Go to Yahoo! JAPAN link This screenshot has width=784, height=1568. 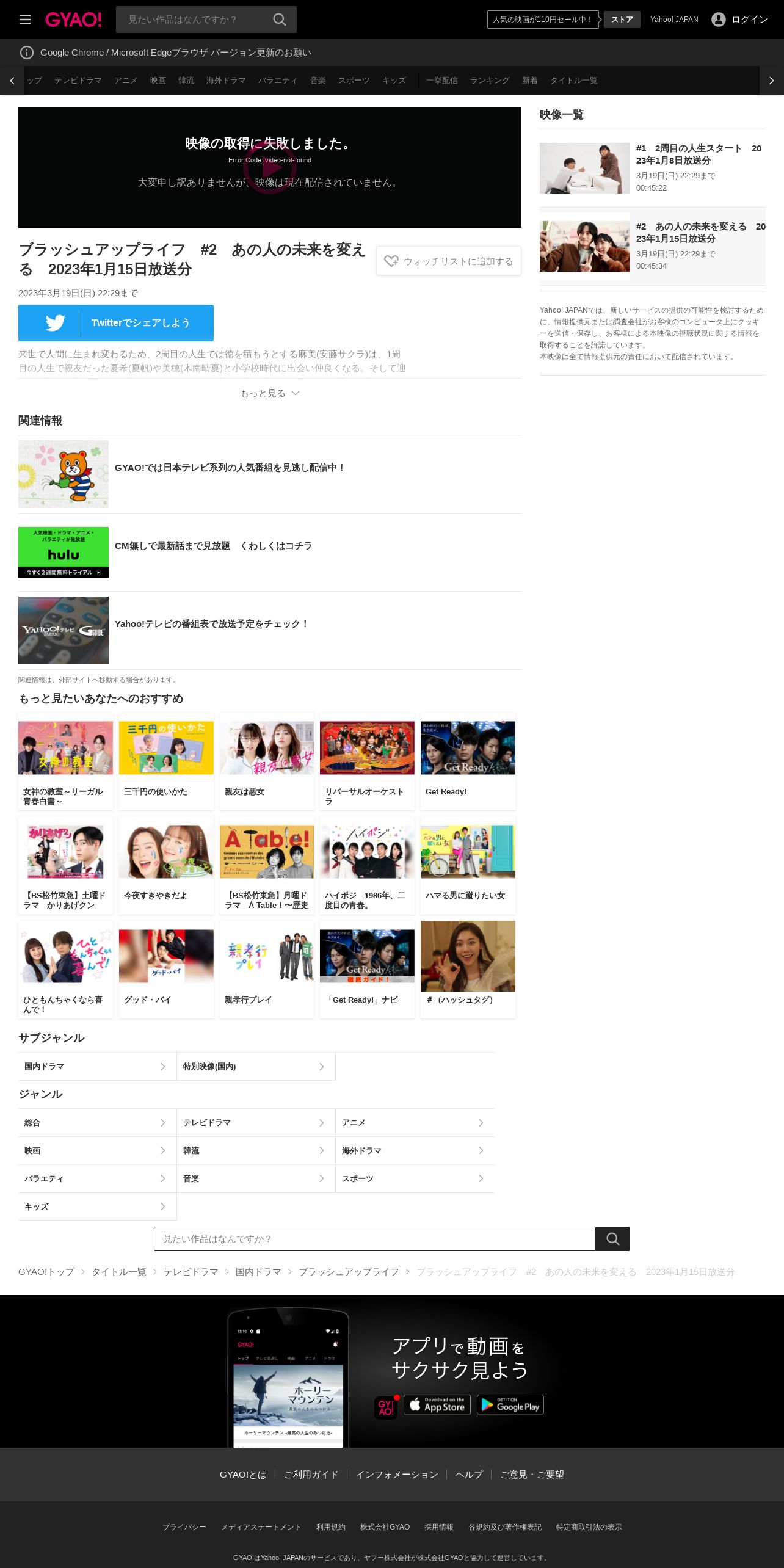(674, 20)
